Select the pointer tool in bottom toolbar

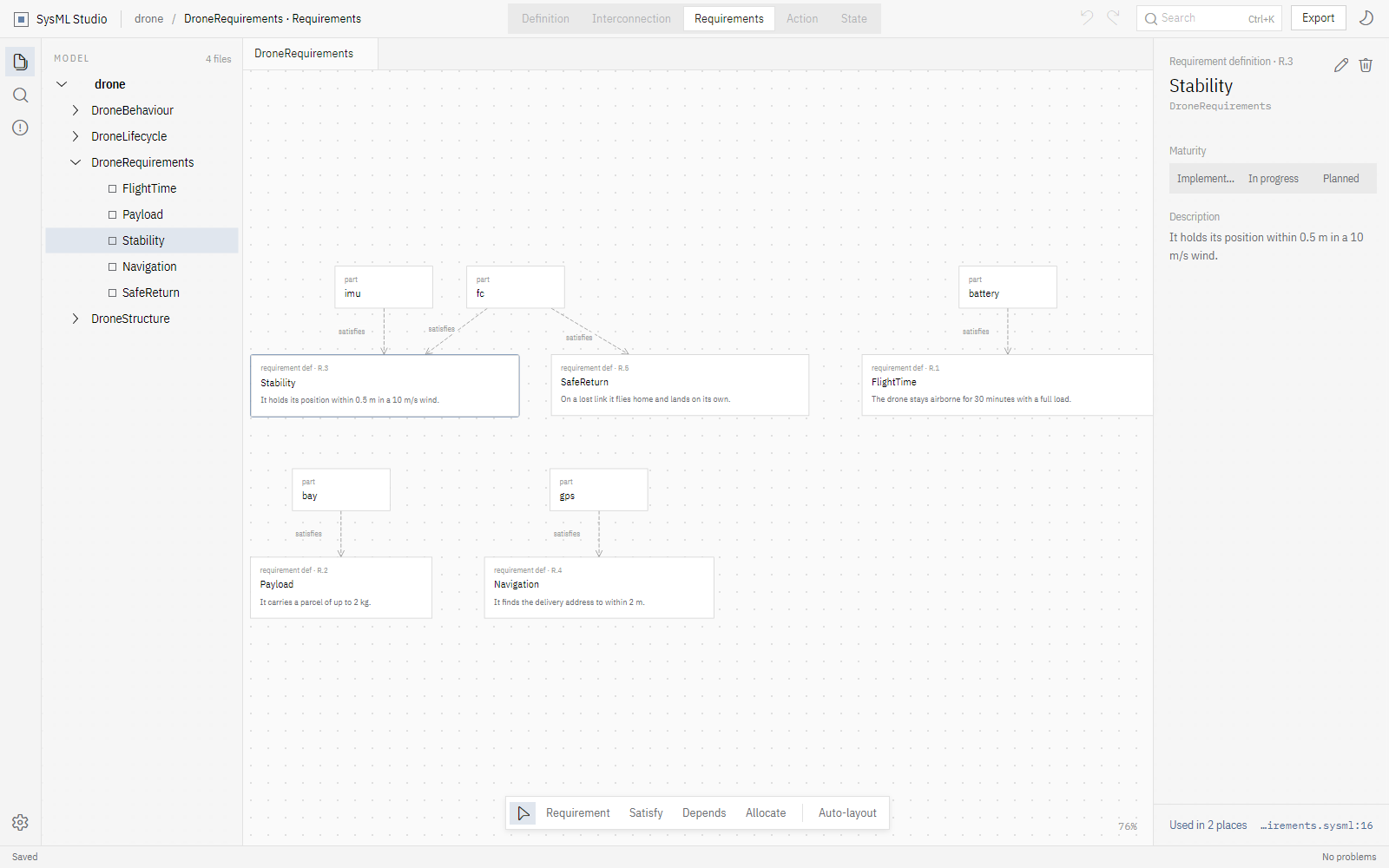tap(523, 813)
